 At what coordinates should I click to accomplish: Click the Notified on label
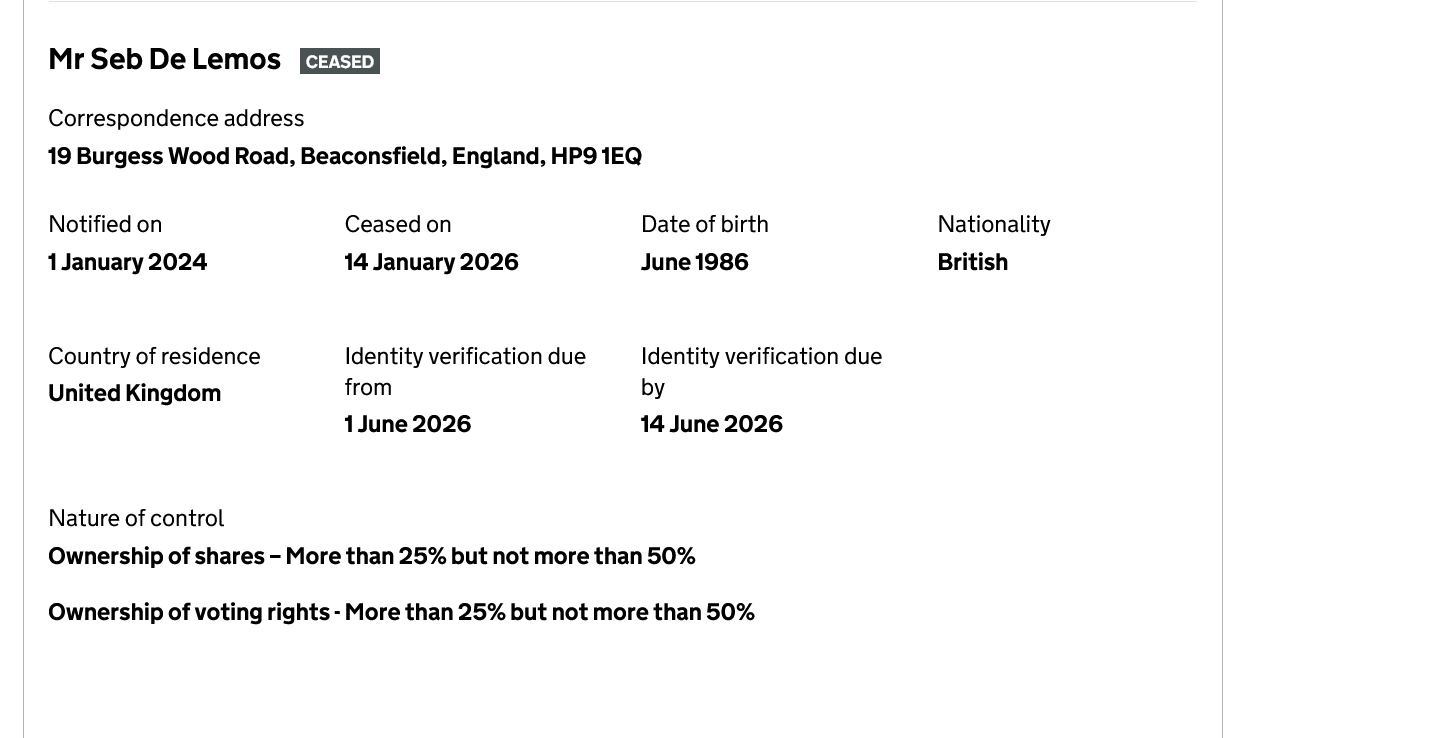click(x=105, y=224)
